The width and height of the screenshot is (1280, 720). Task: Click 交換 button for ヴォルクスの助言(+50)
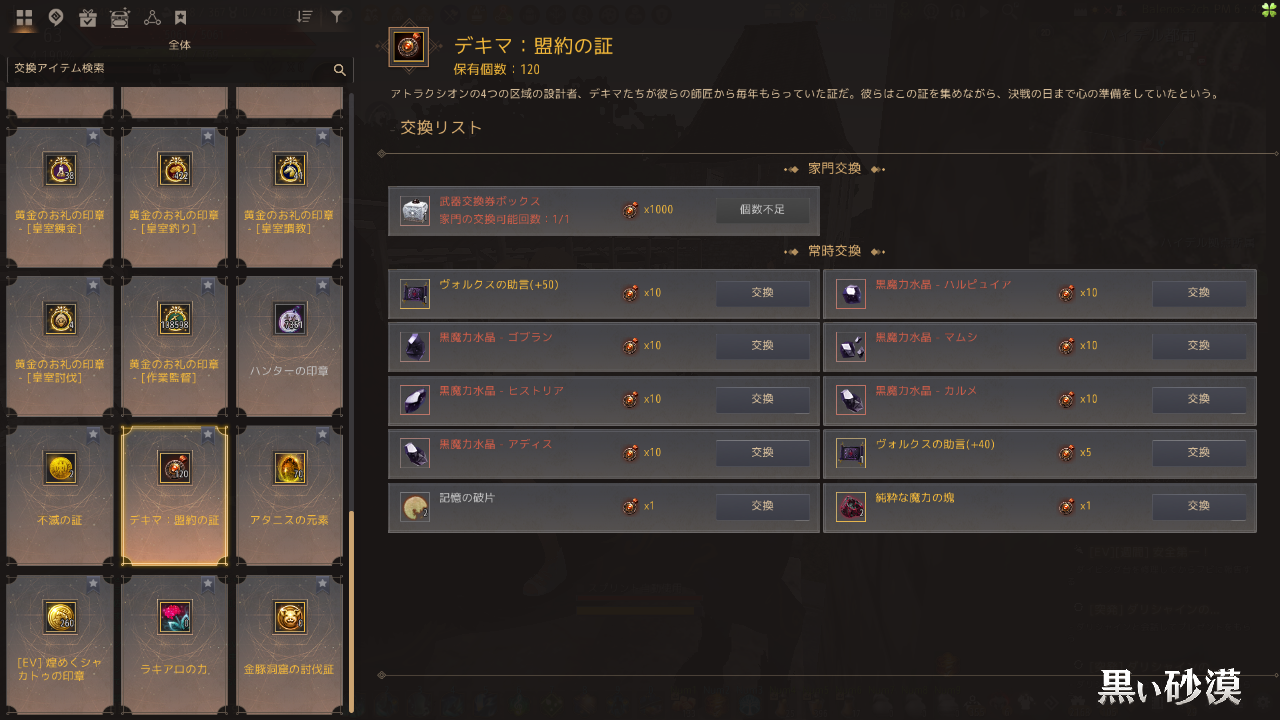762,293
